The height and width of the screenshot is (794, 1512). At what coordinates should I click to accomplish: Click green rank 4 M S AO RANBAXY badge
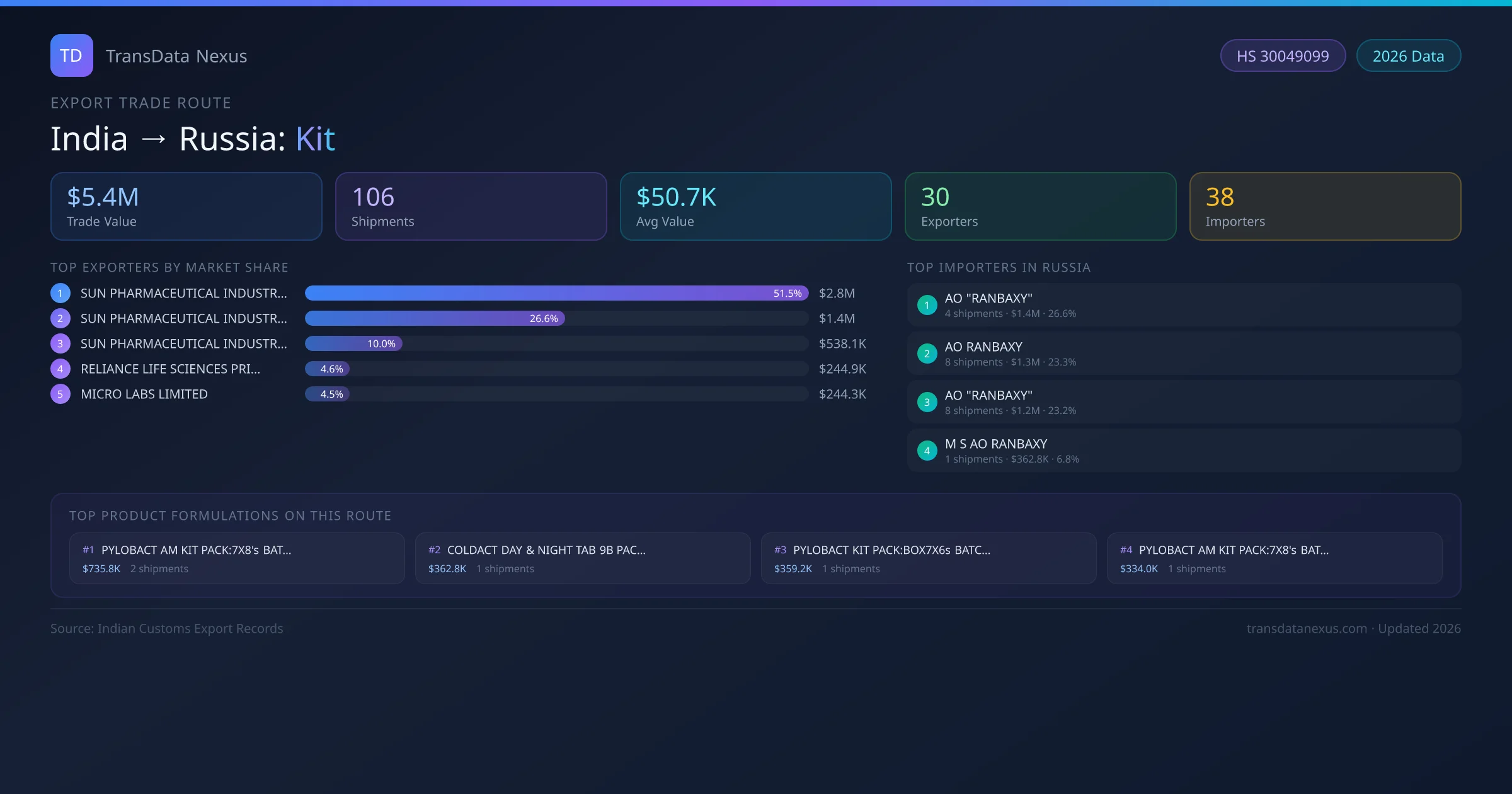tap(927, 451)
